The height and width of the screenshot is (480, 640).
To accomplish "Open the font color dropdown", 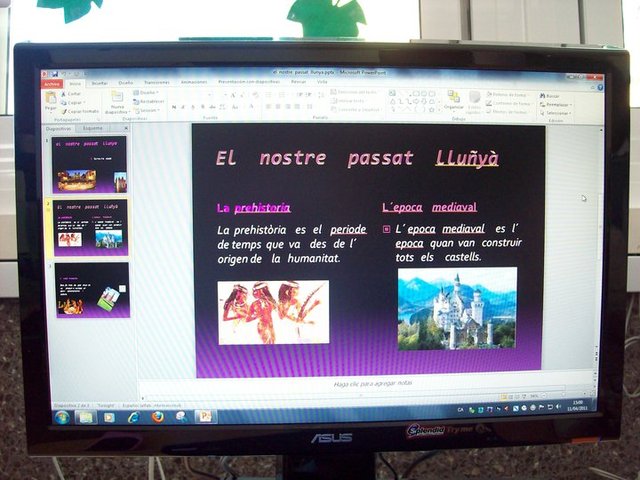I will click(x=252, y=107).
